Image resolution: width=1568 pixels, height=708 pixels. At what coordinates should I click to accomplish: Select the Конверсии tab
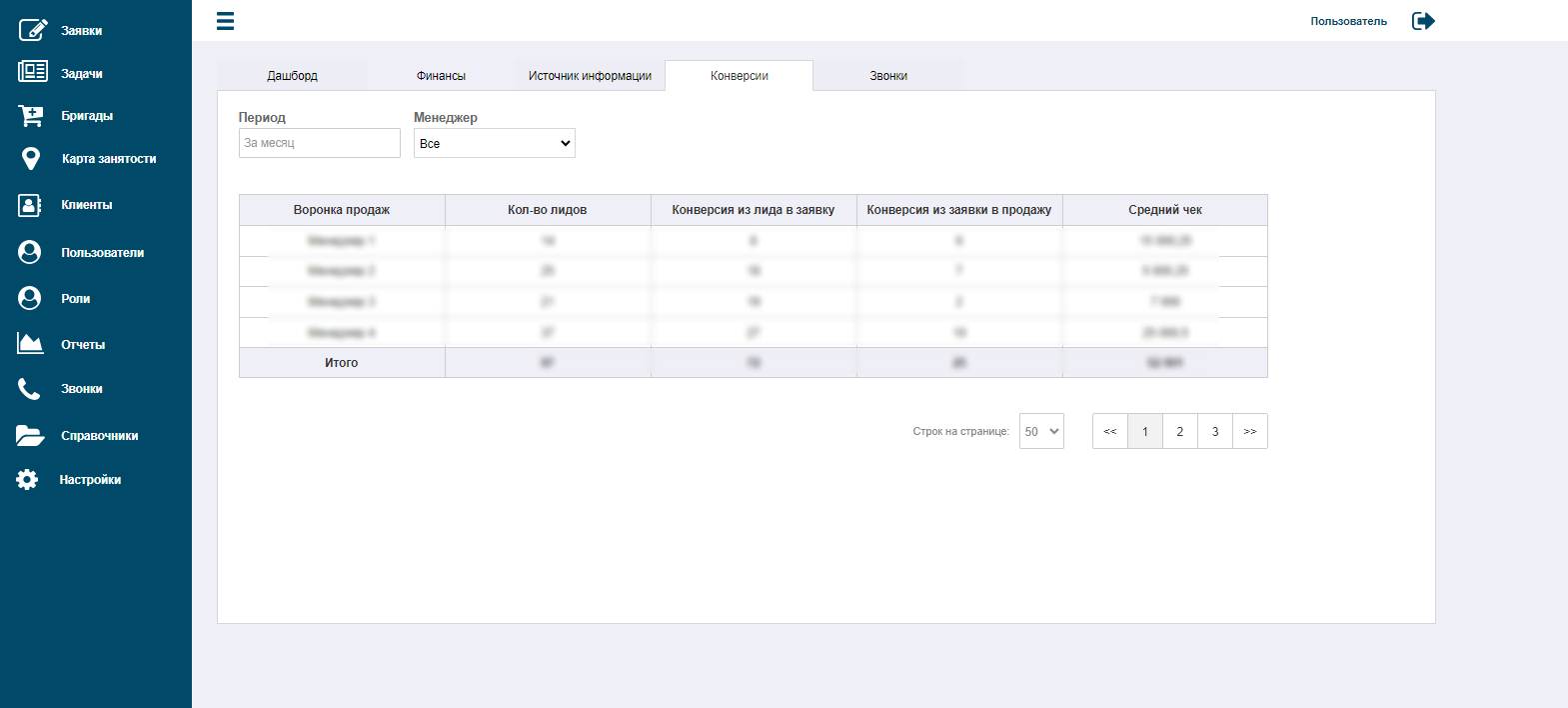pyautogui.click(x=740, y=76)
